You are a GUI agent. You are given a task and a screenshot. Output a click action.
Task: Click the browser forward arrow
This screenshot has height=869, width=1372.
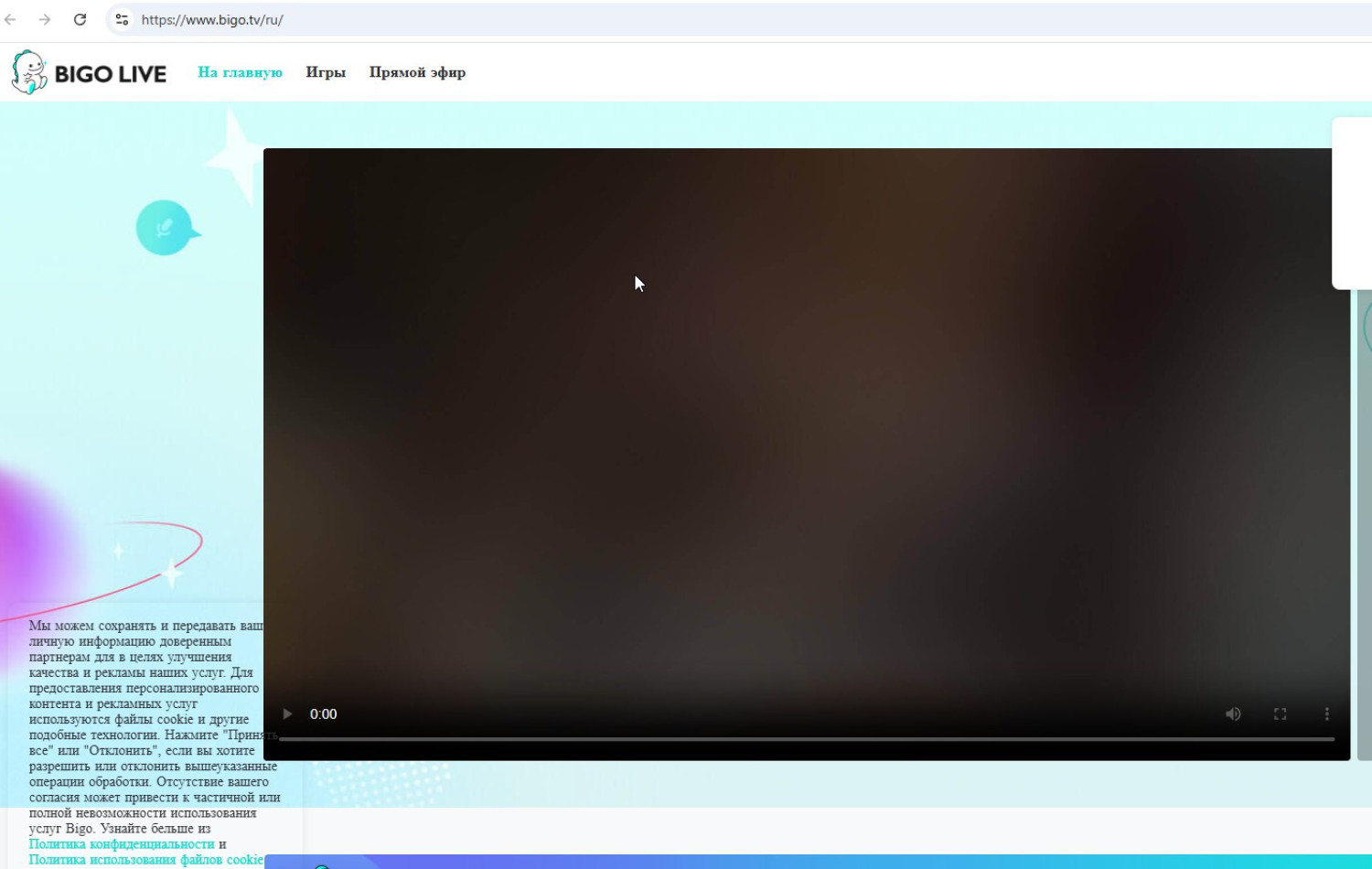click(x=45, y=19)
